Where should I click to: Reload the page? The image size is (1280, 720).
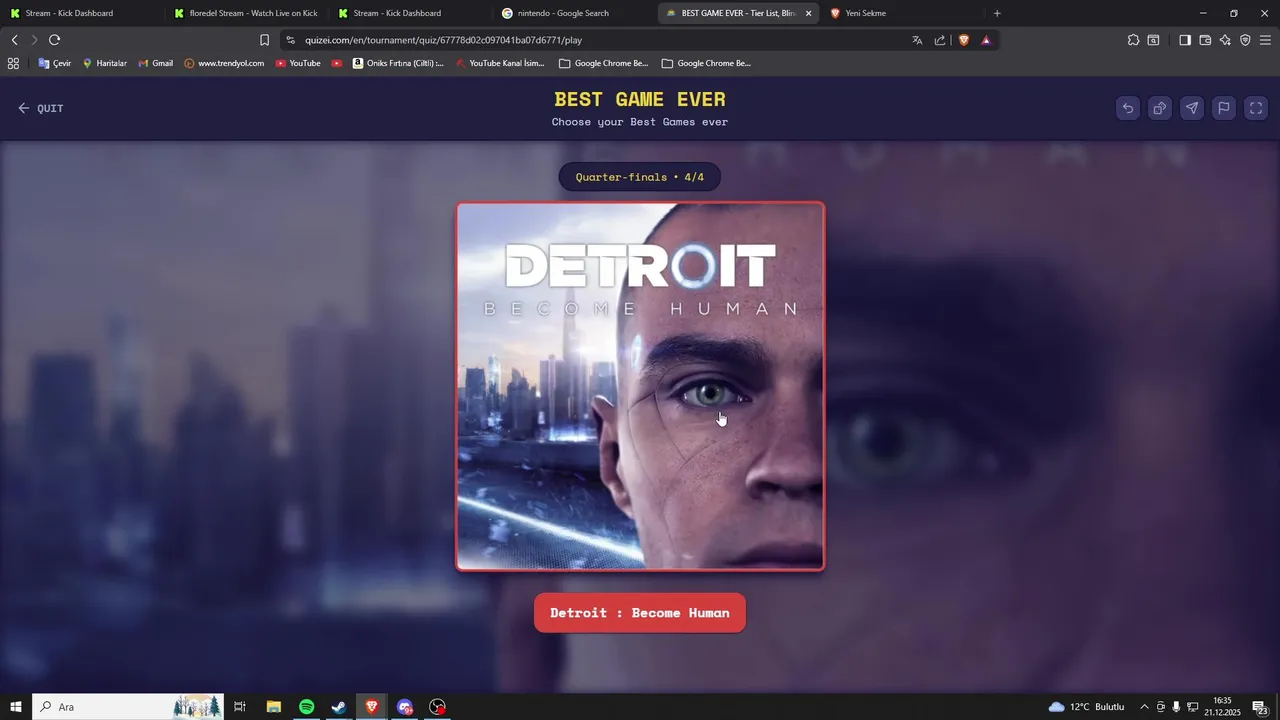coord(55,40)
